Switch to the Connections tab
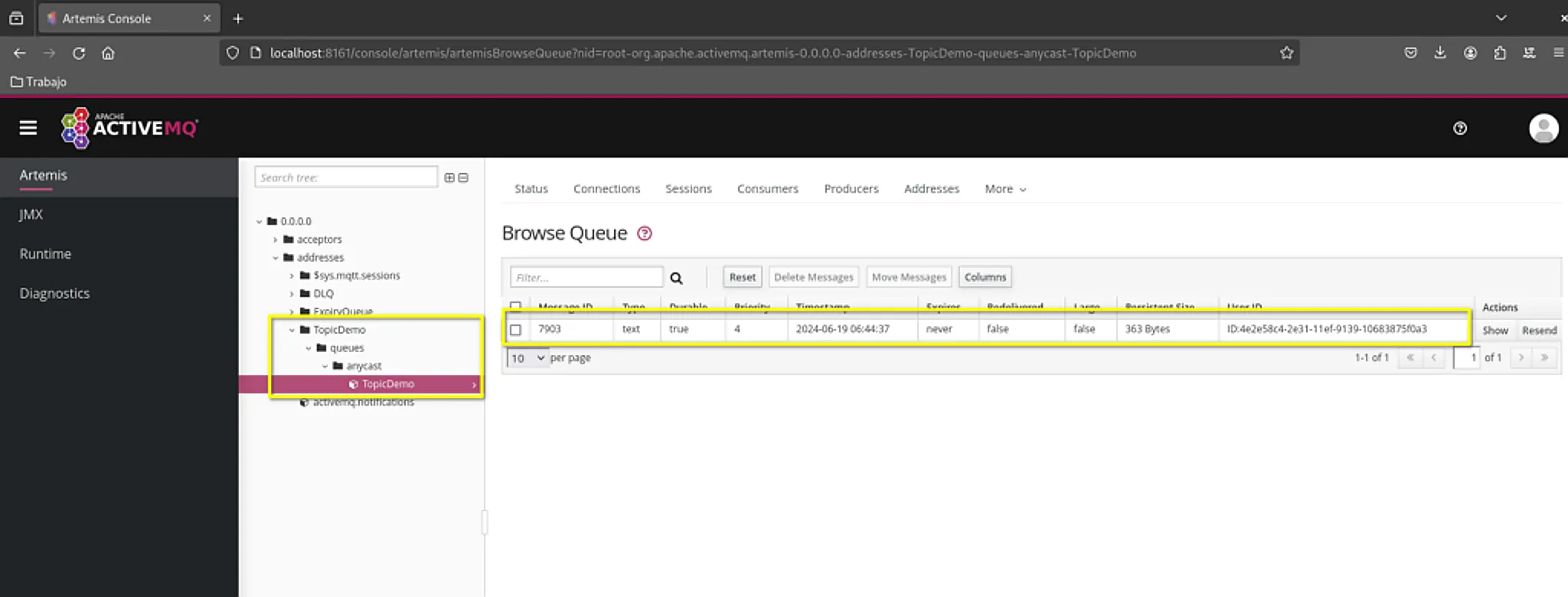Screen dimensions: 1568x597 click(606, 189)
